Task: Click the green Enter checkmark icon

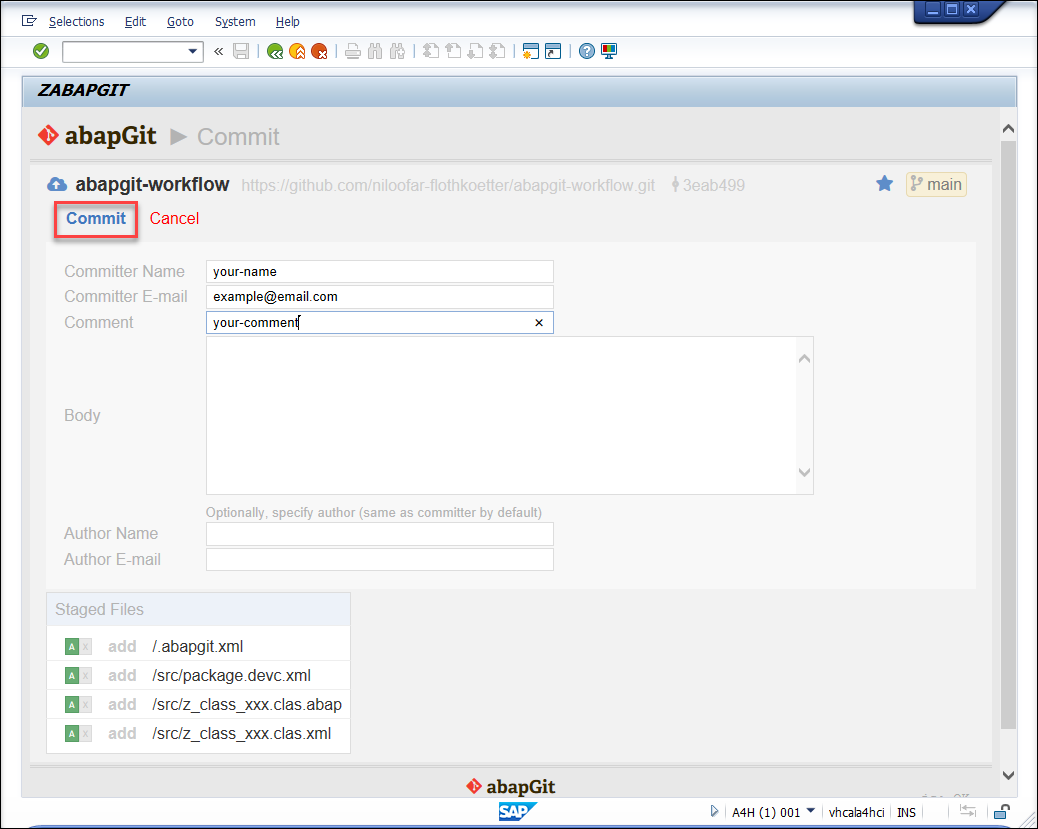Action: pyautogui.click(x=41, y=51)
